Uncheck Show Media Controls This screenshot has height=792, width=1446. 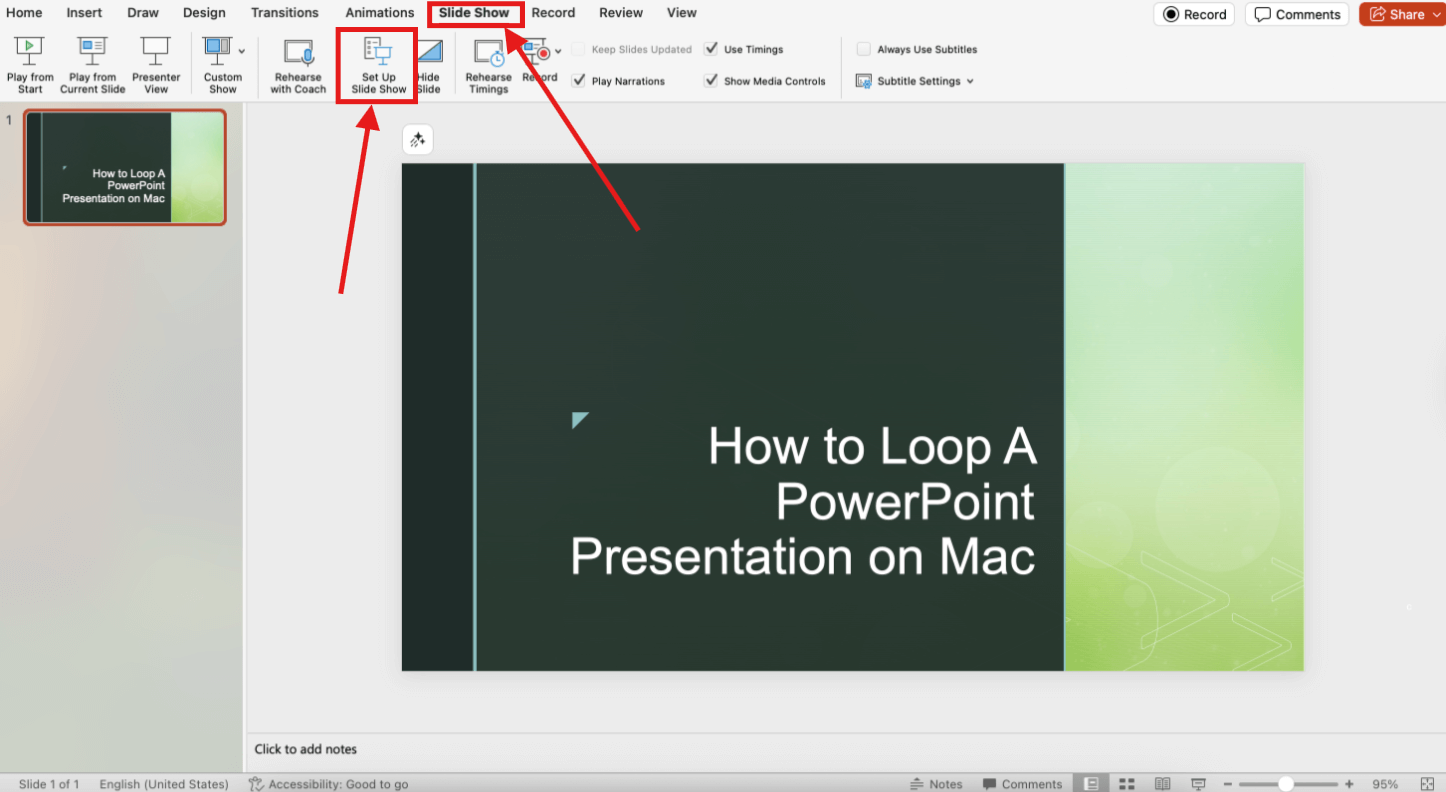[x=711, y=81]
